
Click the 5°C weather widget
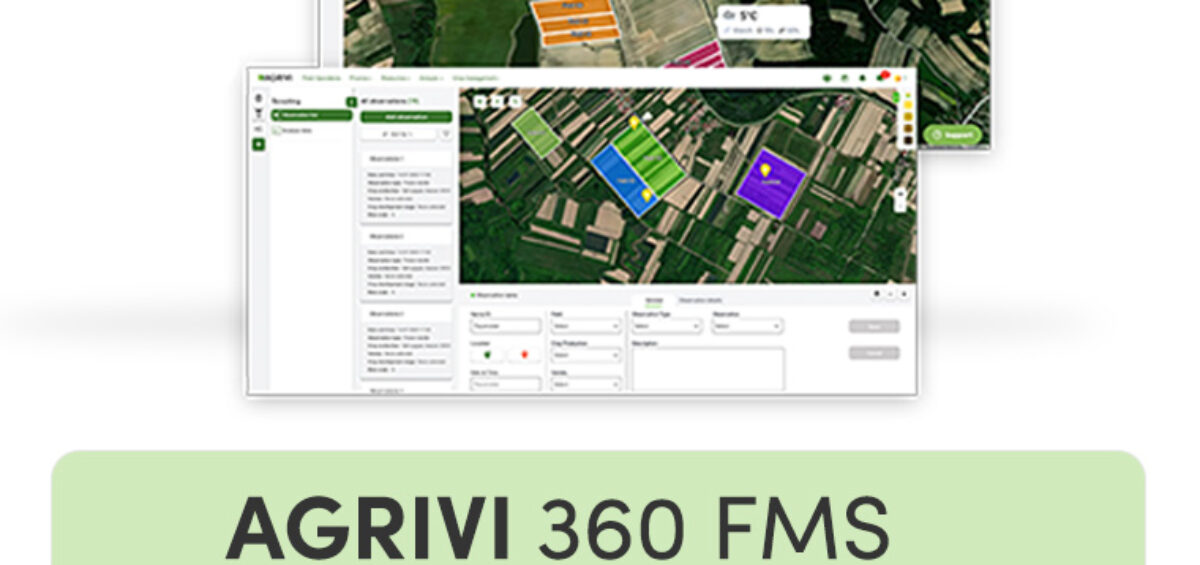(762, 22)
